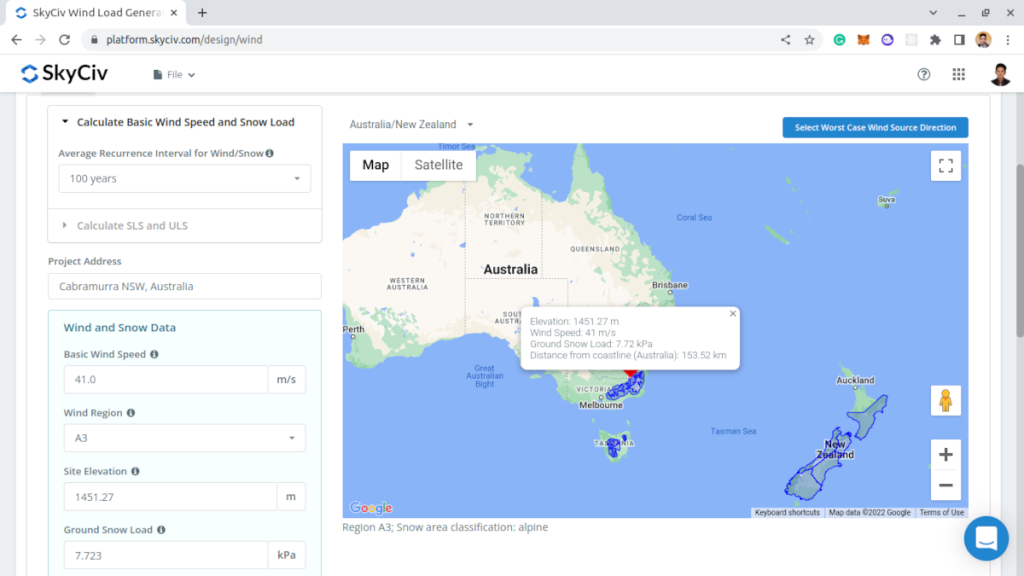Viewport: 1024px width, 576px height.
Task: Zoom in on the map
Action: [945, 454]
